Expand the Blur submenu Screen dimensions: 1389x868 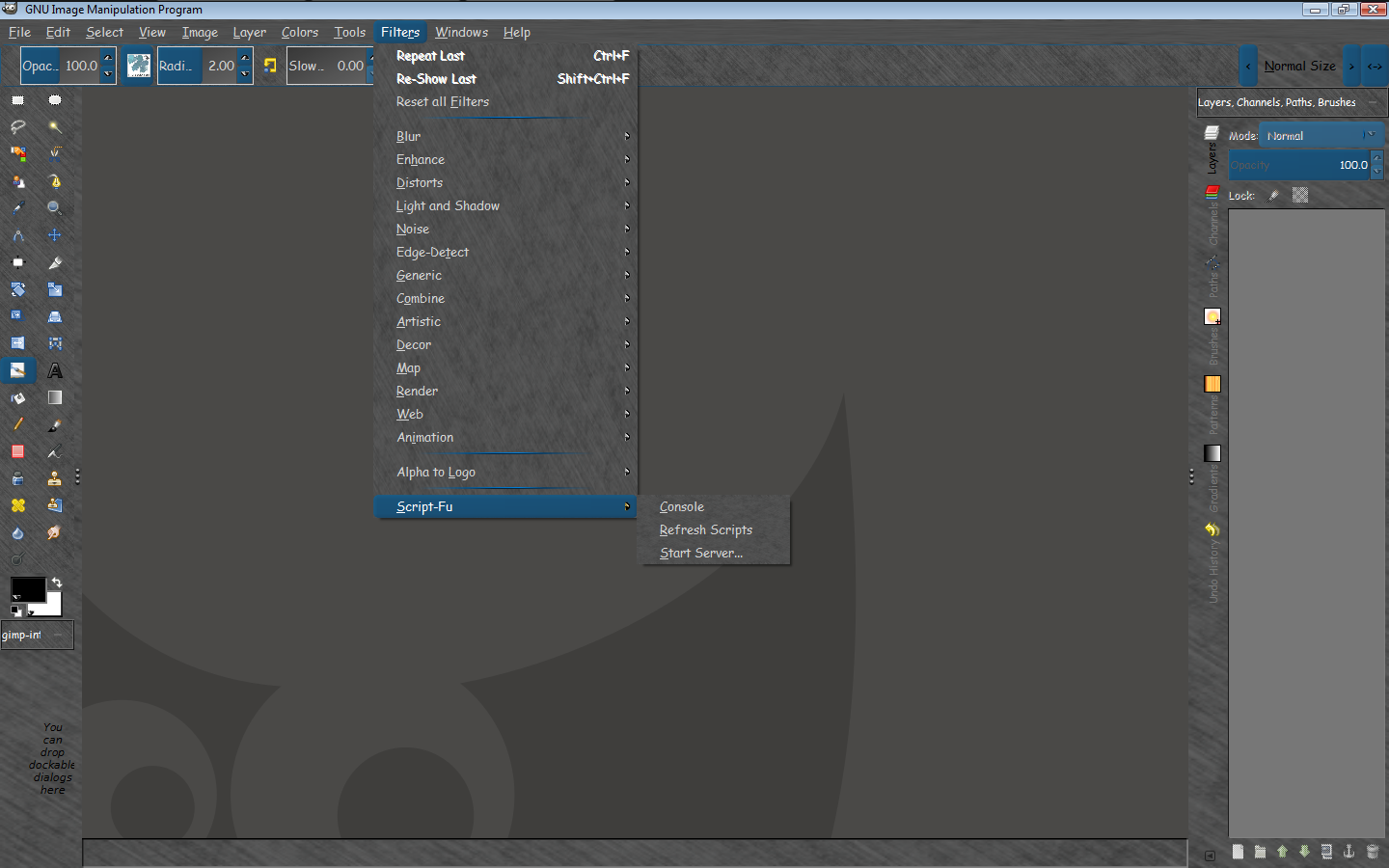tap(507, 136)
